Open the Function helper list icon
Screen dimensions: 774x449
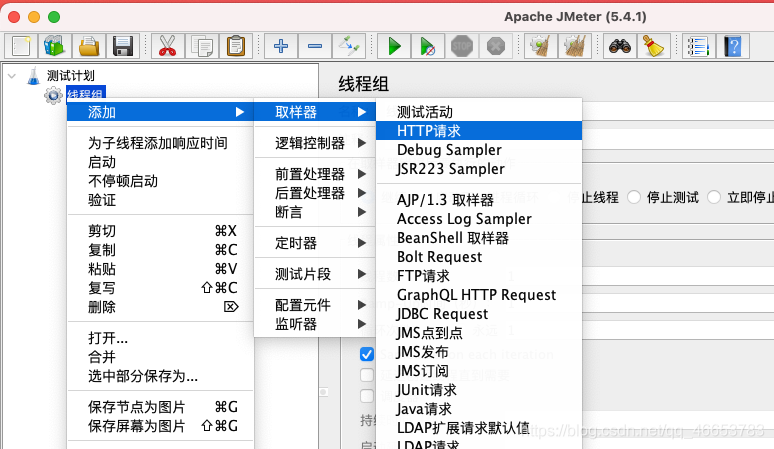[x=698, y=46]
